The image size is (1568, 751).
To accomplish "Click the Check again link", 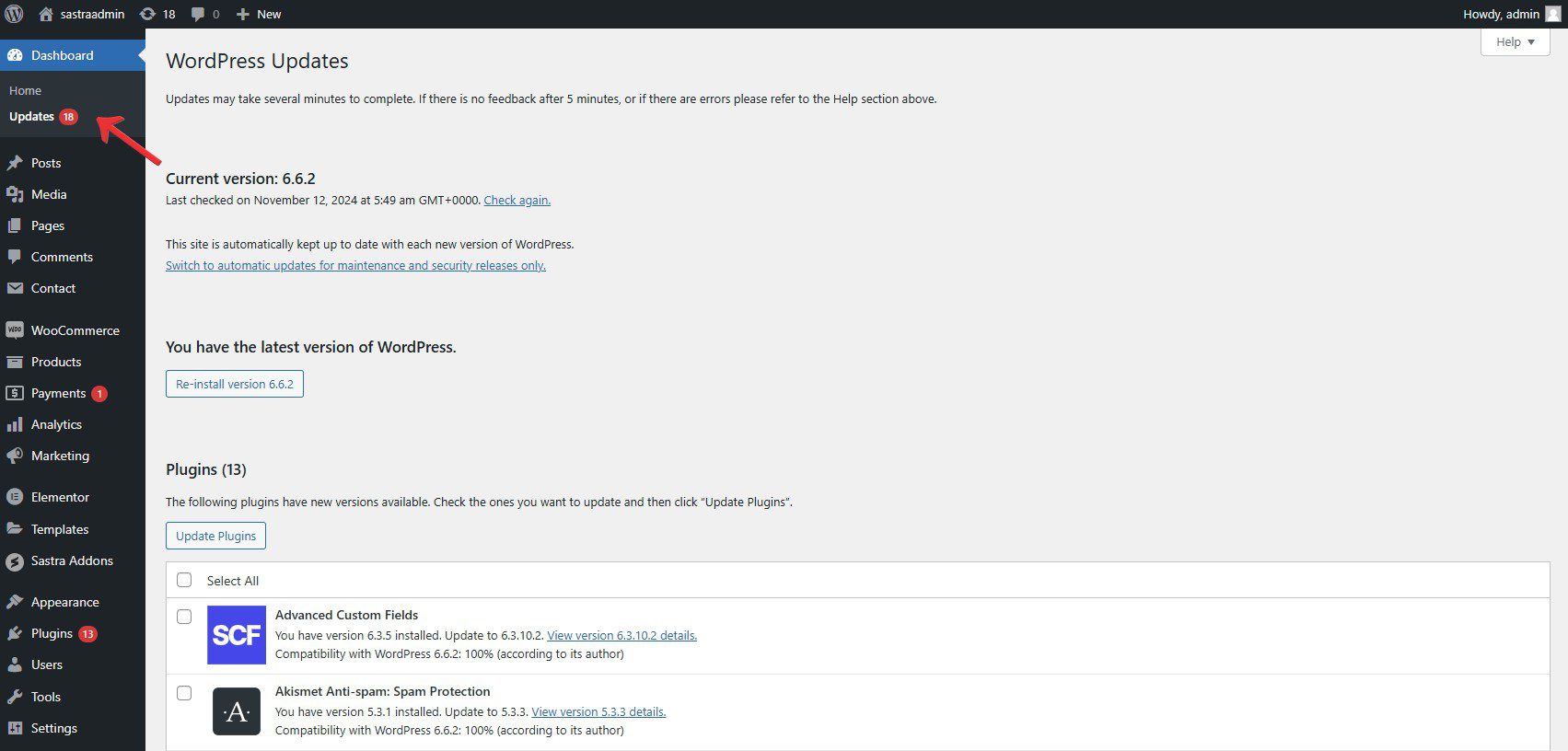I will [x=517, y=200].
